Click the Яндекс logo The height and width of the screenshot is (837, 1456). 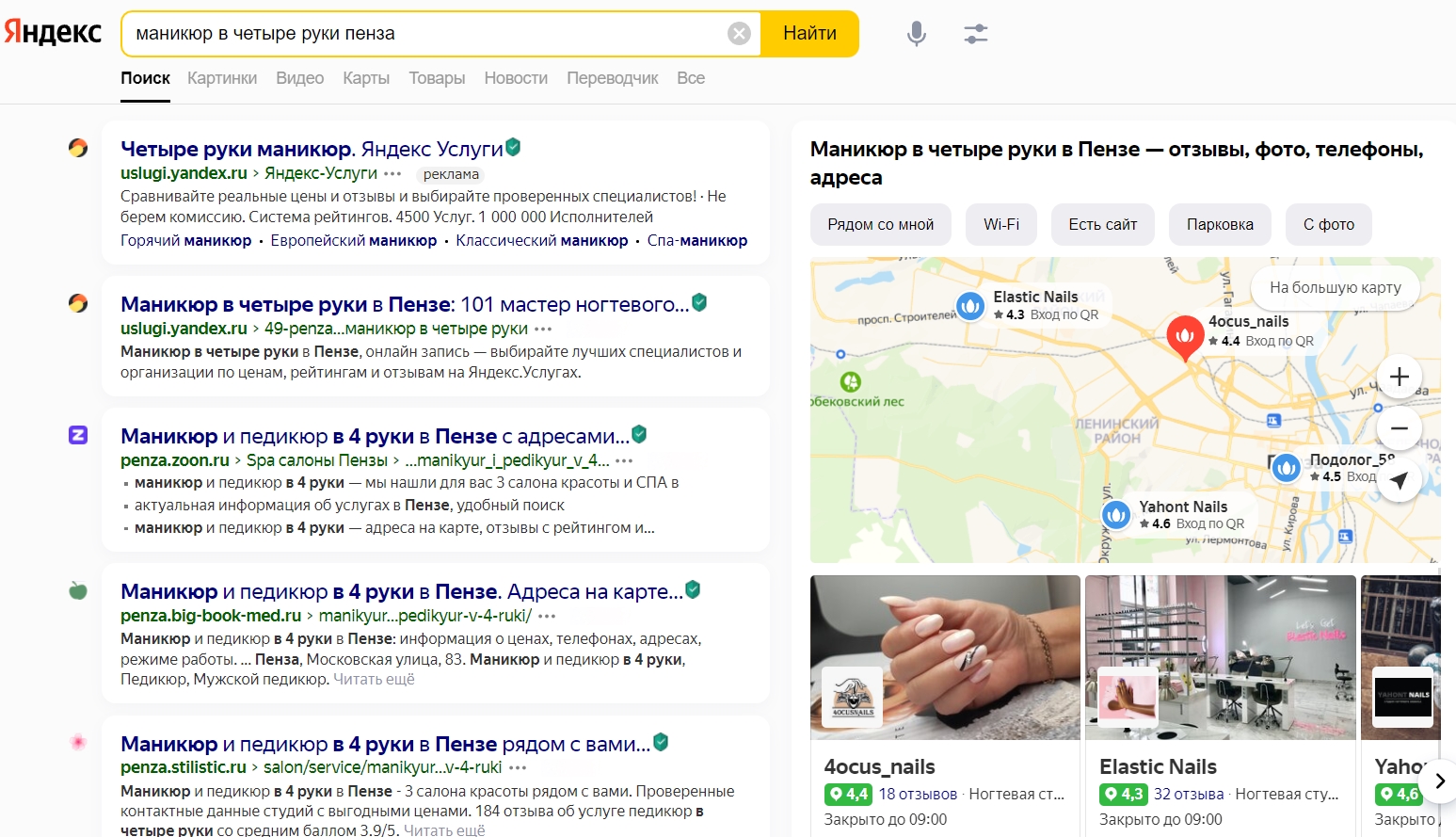54,31
